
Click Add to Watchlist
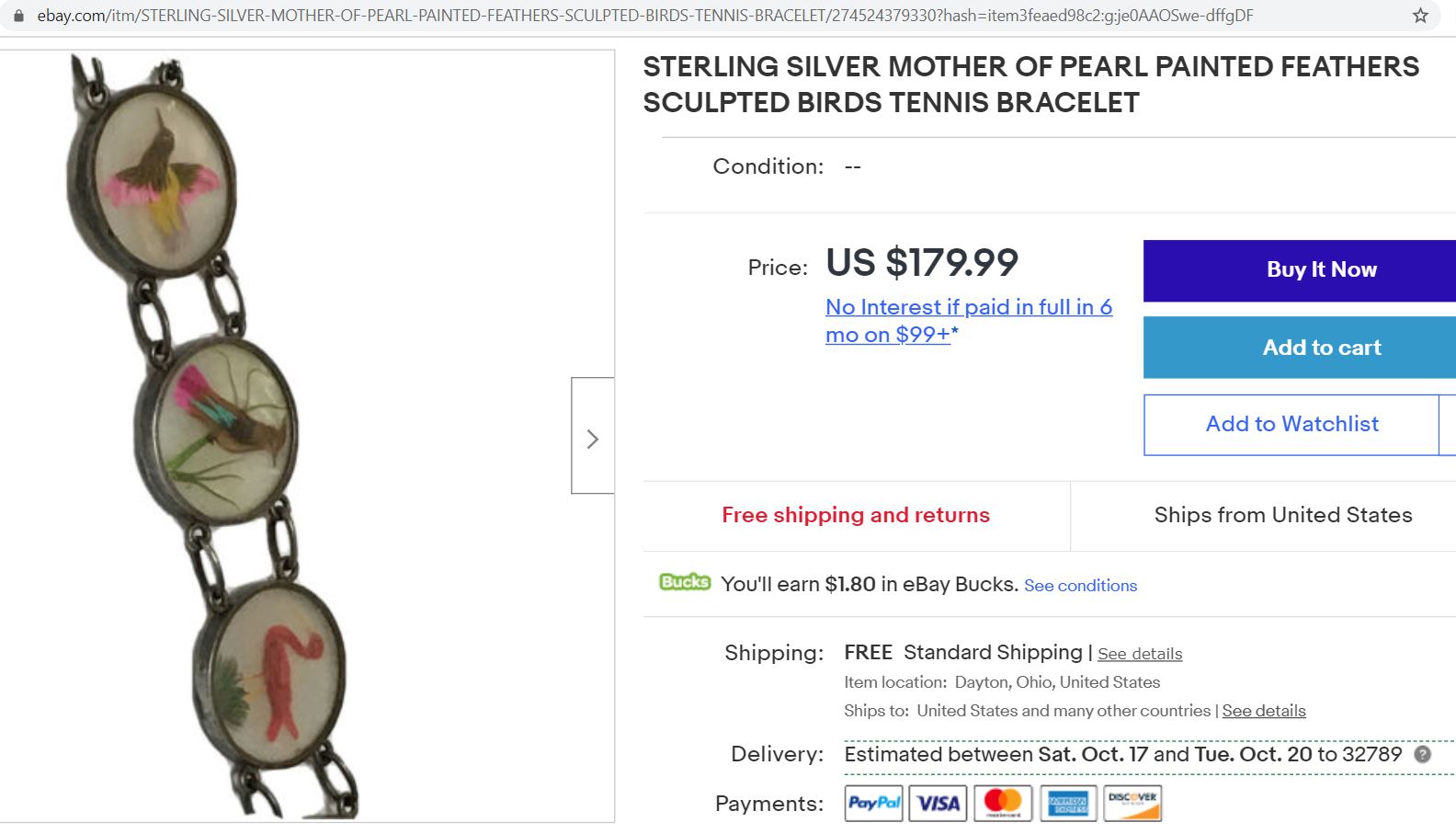(x=1291, y=424)
